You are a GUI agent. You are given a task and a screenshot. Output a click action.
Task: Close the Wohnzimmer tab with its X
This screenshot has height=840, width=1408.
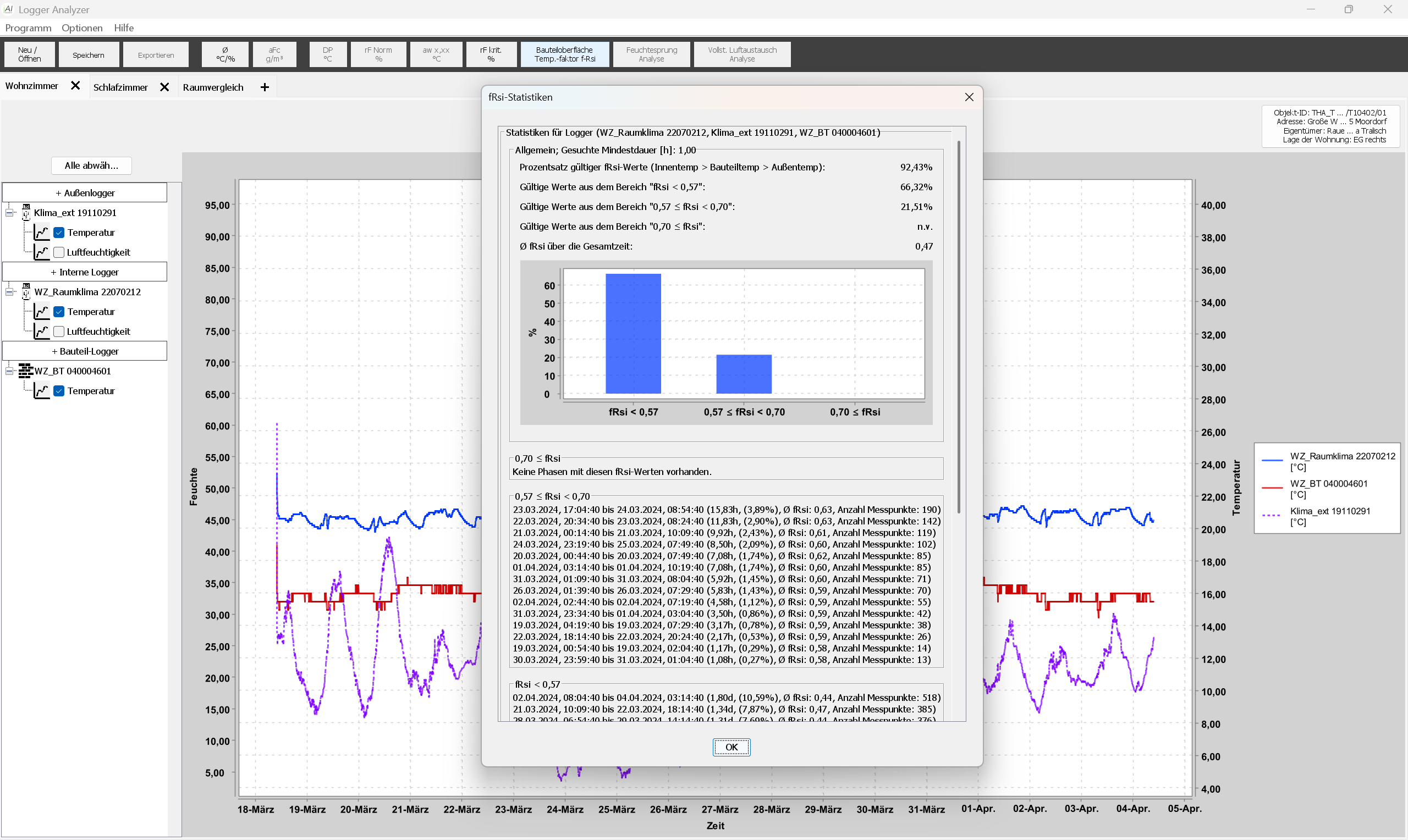click(75, 86)
